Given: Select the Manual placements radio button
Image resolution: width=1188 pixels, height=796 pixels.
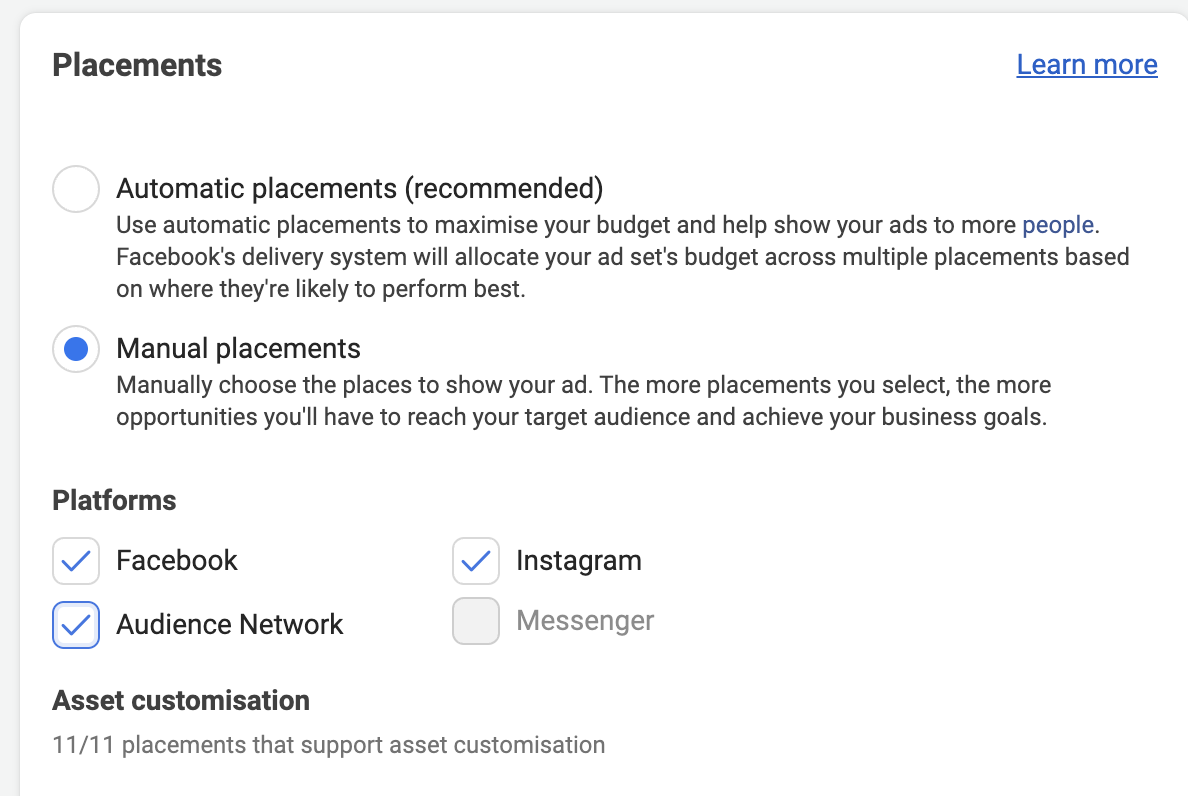Looking at the screenshot, I should pyautogui.click(x=76, y=349).
